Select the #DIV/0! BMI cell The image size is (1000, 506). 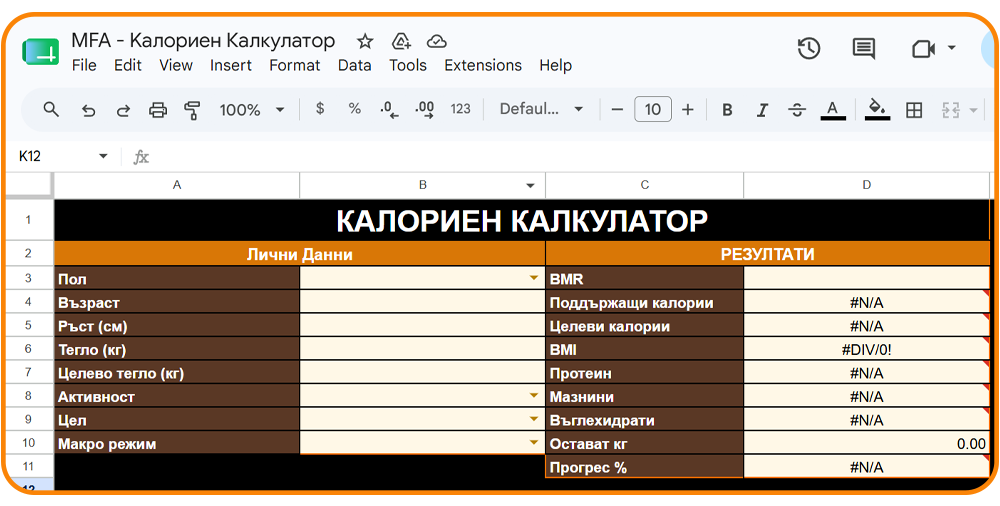(866, 349)
